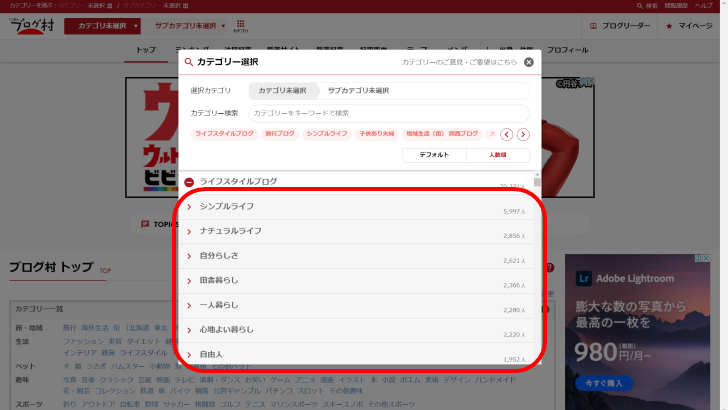Open the 旅行 category link
Screen dimensions: 728x410
[x=69, y=328]
